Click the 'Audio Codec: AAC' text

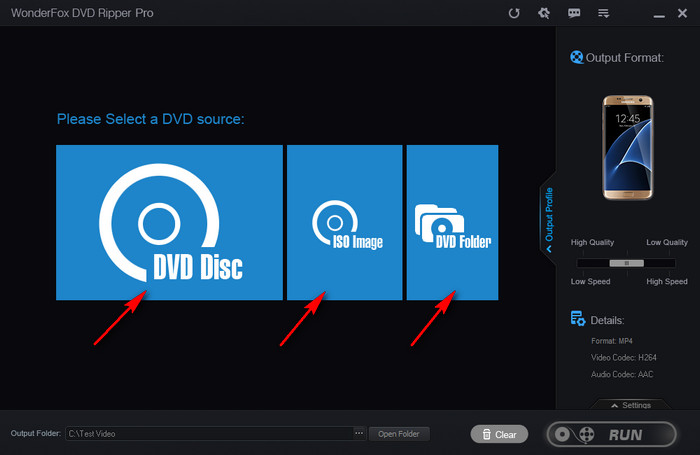pyautogui.click(x=622, y=374)
